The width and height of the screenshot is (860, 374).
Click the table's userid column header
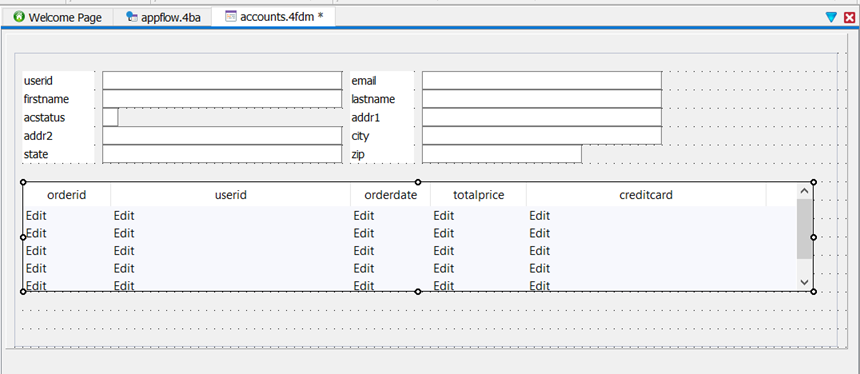point(230,195)
